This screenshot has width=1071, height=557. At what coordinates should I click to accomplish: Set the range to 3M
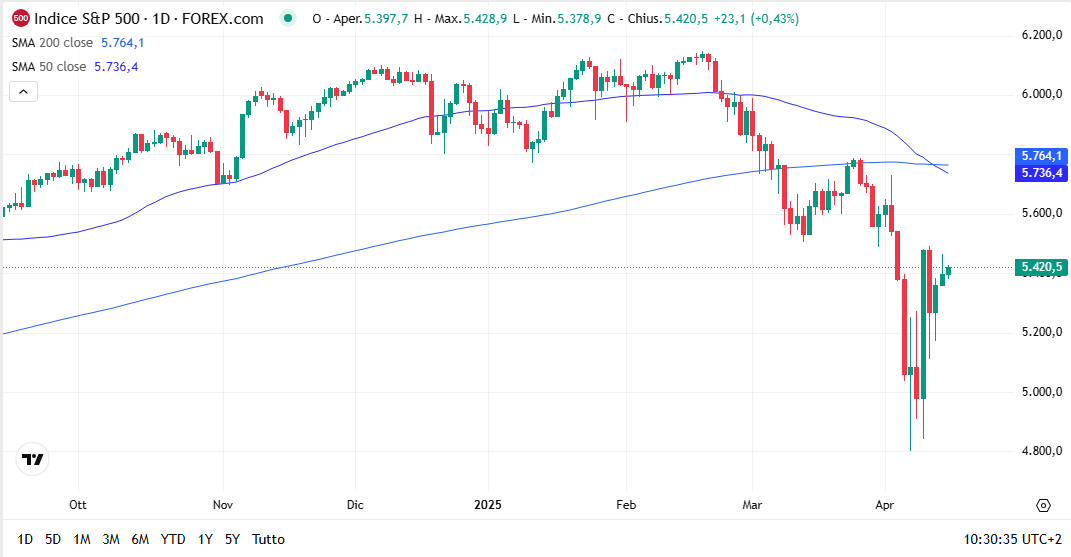click(x=111, y=539)
